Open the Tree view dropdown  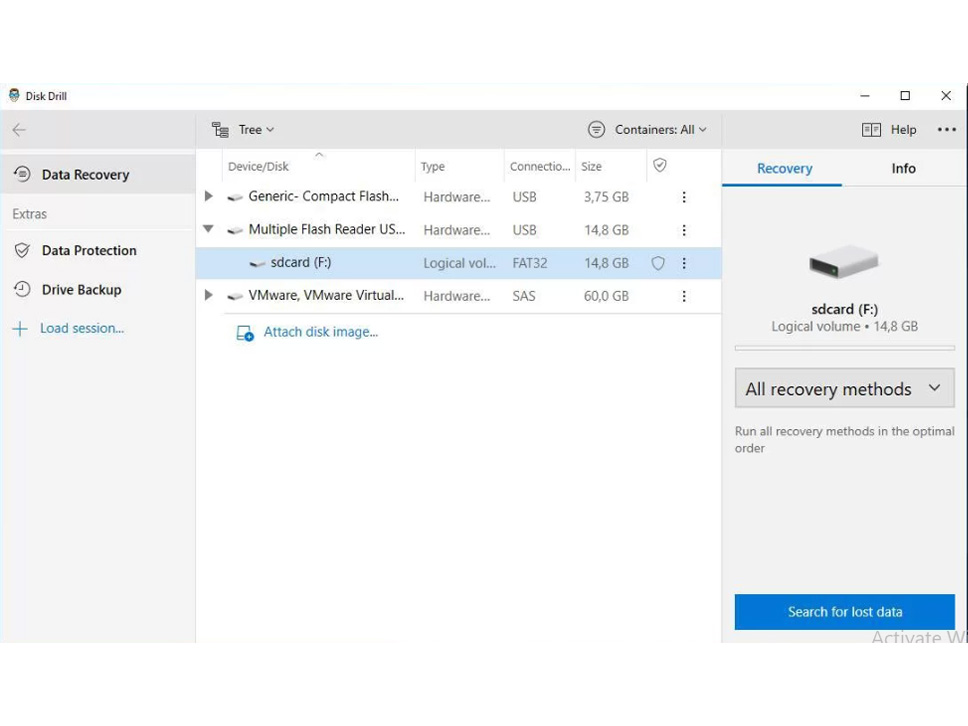pos(243,130)
